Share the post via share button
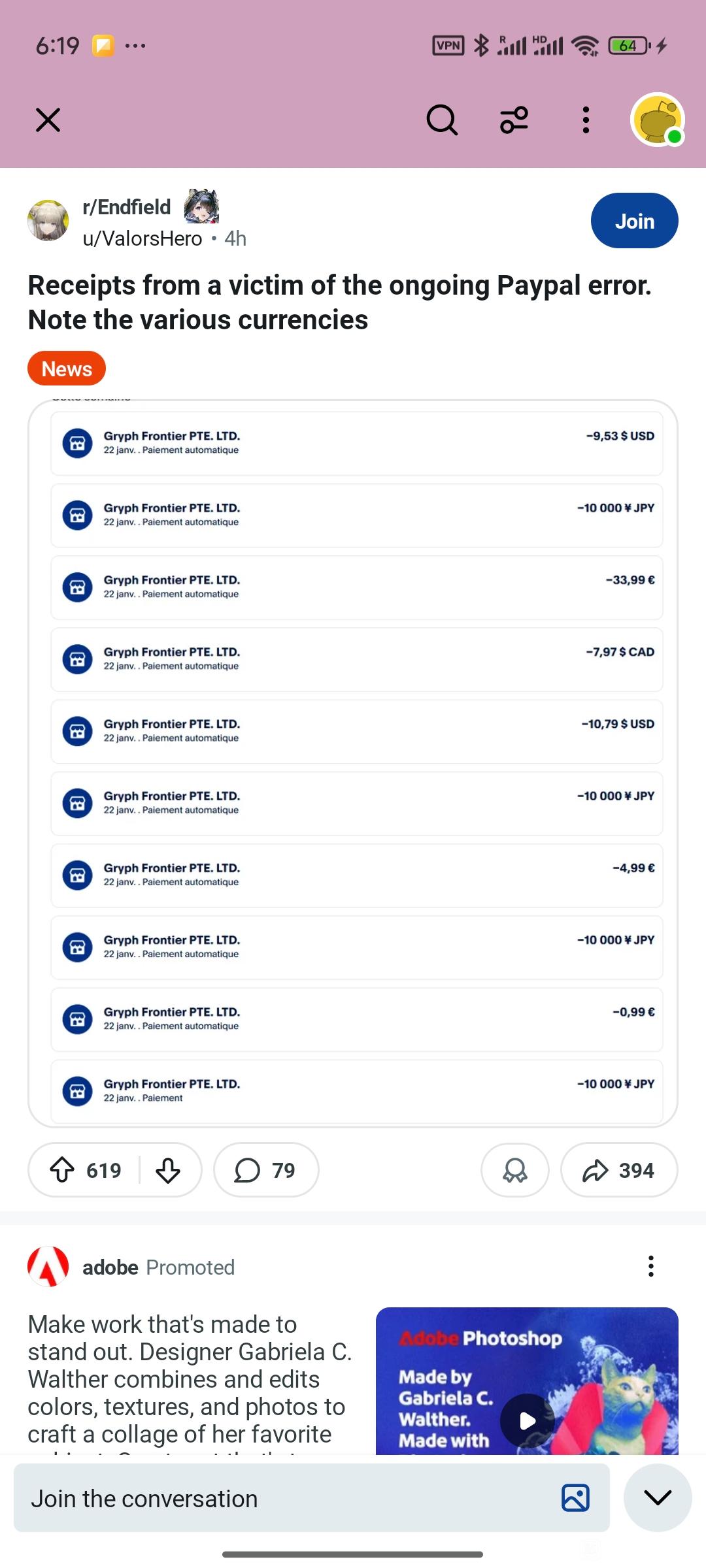 click(x=618, y=1170)
